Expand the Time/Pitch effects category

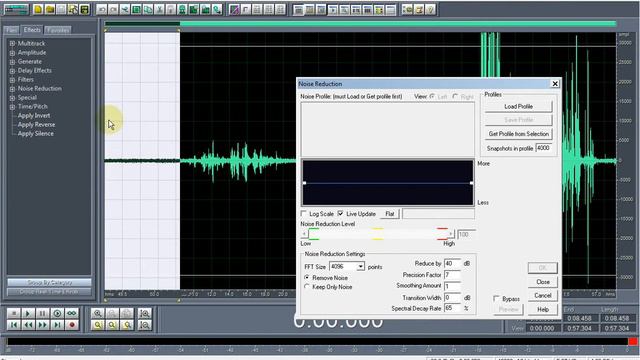pos(12,107)
